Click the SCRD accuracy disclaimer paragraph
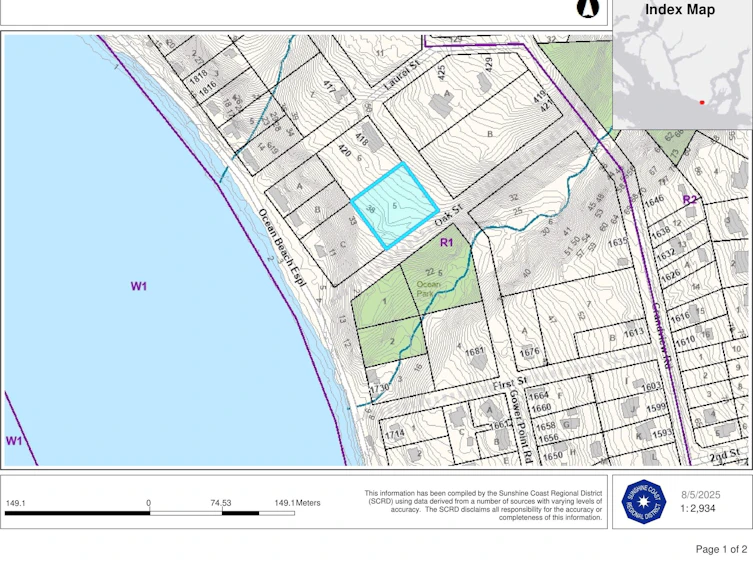The height and width of the screenshot is (565, 753). point(483,505)
